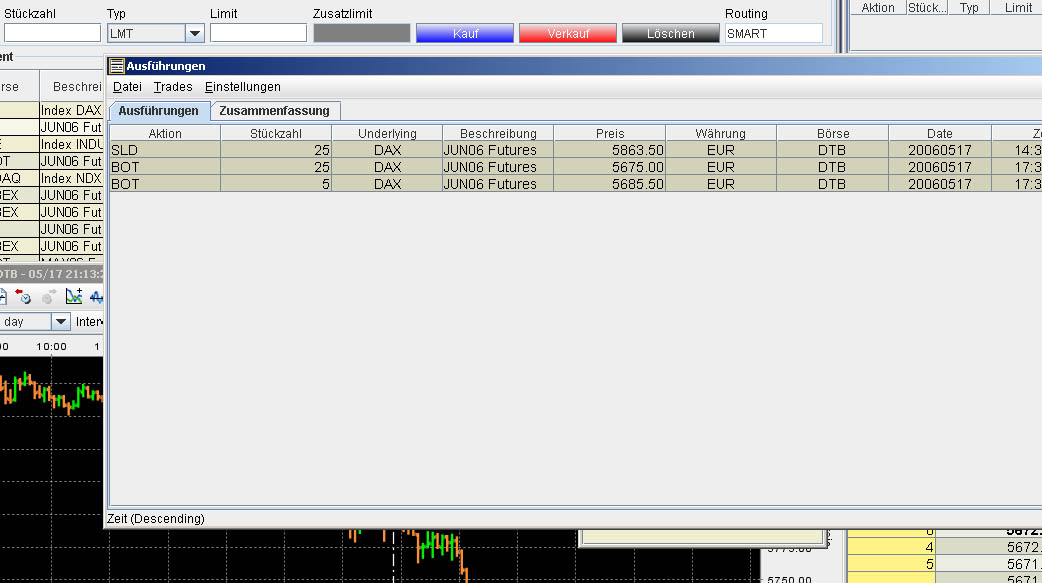Open the Datei menu
Screen dimensions: 1042x583
[x=127, y=87]
